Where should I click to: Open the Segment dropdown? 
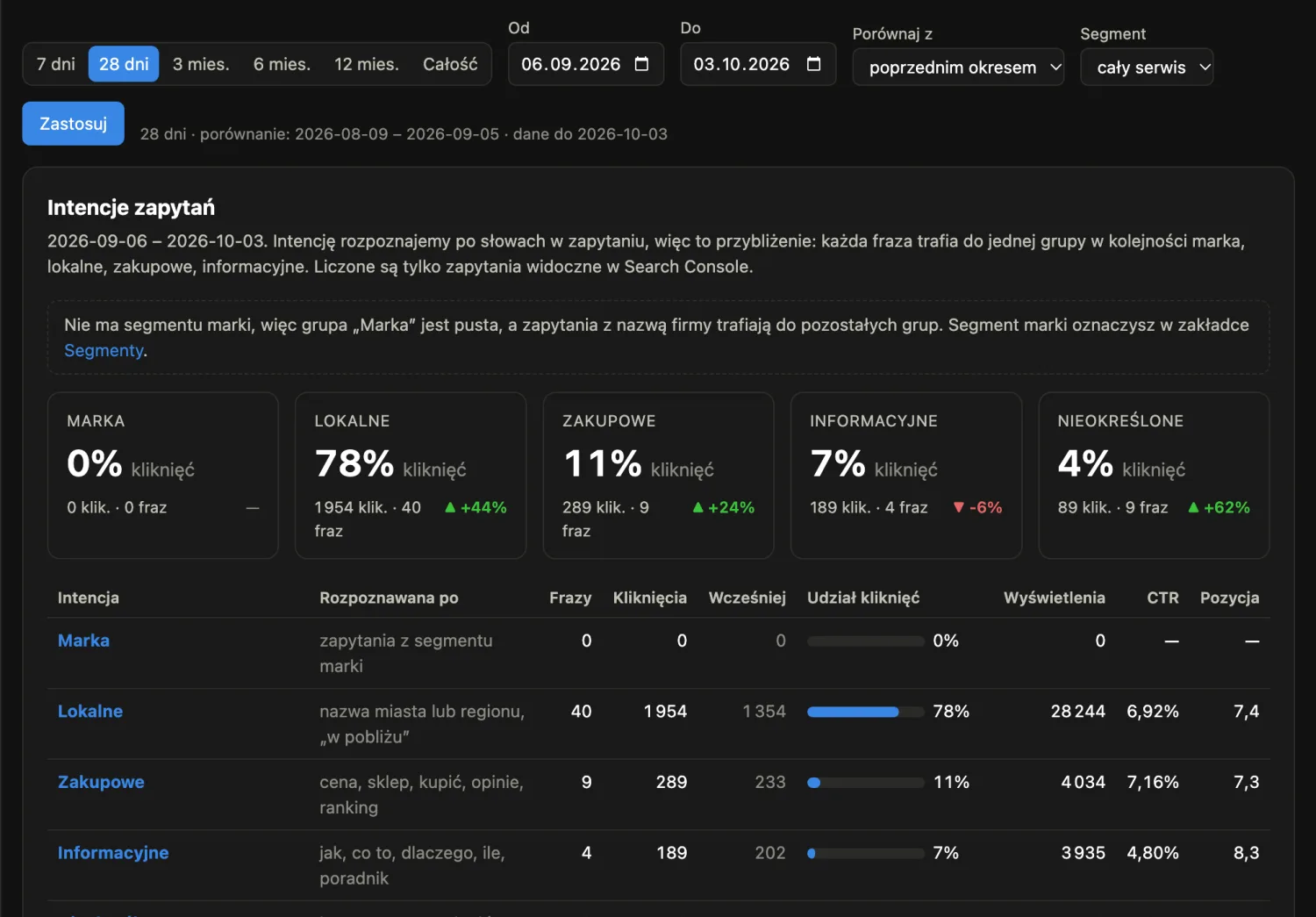[1147, 67]
